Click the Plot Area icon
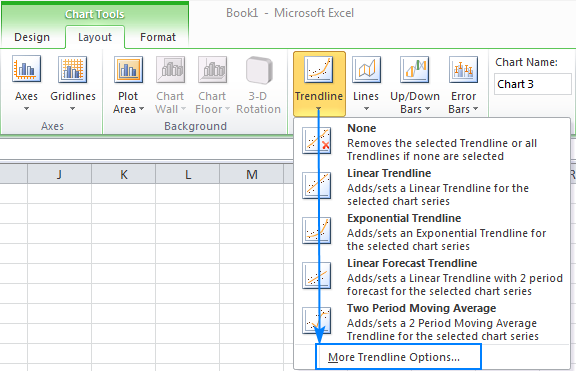Image resolution: width=576 pixels, height=371 pixels. pos(128,69)
